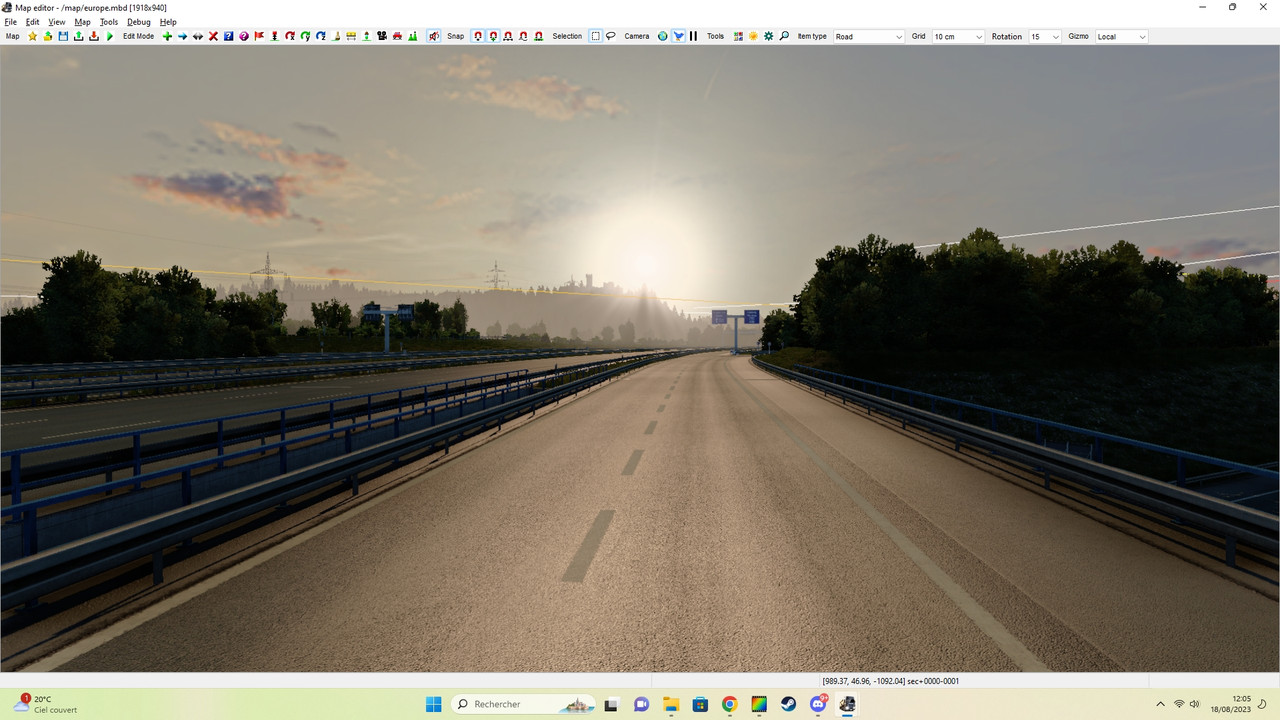Enable rectangle selection mode
The height and width of the screenshot is (720, 1280).
pos(596,36)
